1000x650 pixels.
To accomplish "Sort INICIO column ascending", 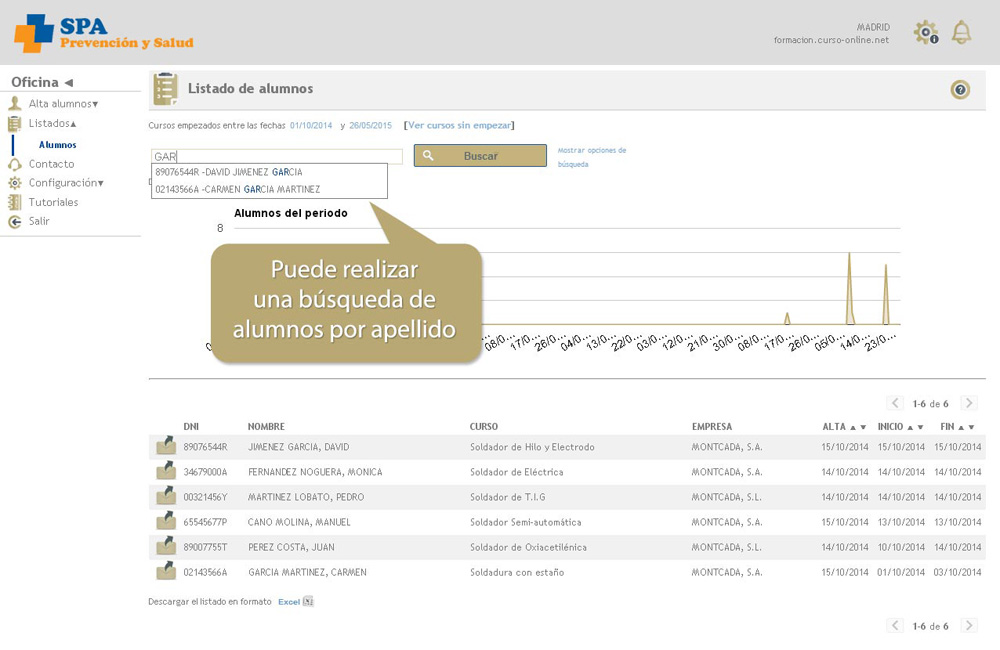I will click(x=910, y=427).
